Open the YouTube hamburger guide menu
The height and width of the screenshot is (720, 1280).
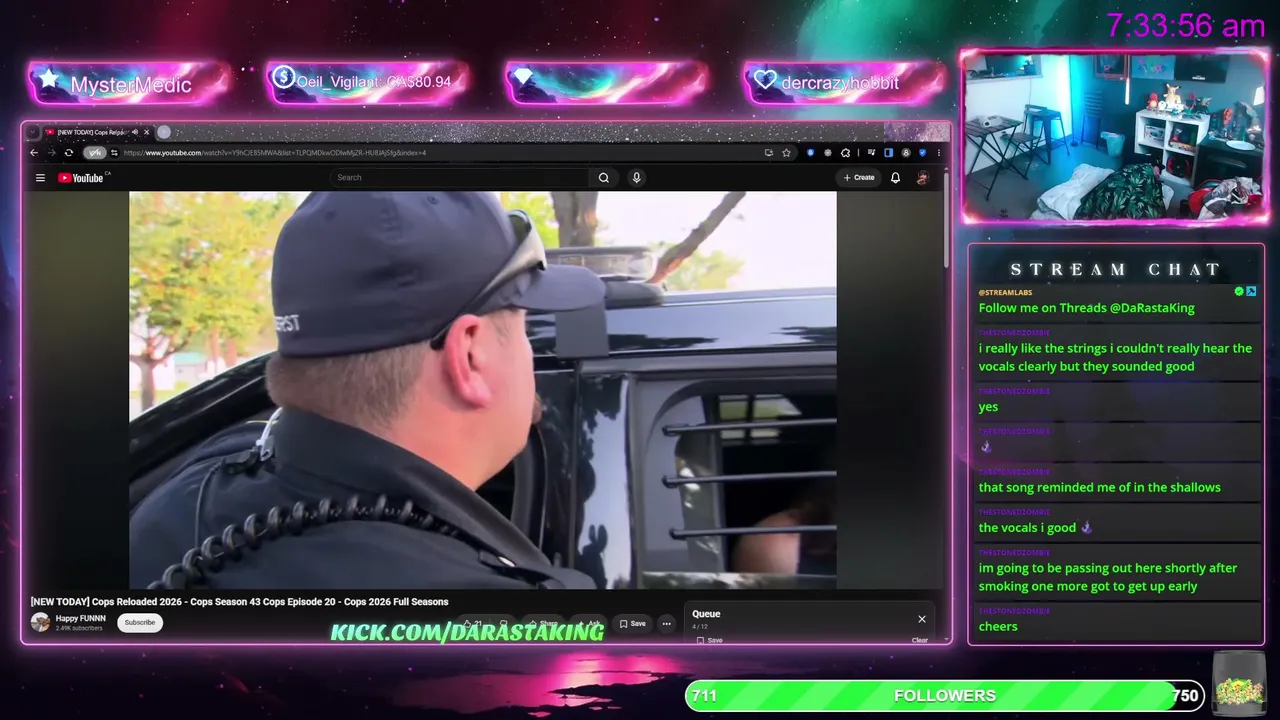coord(40,178)
